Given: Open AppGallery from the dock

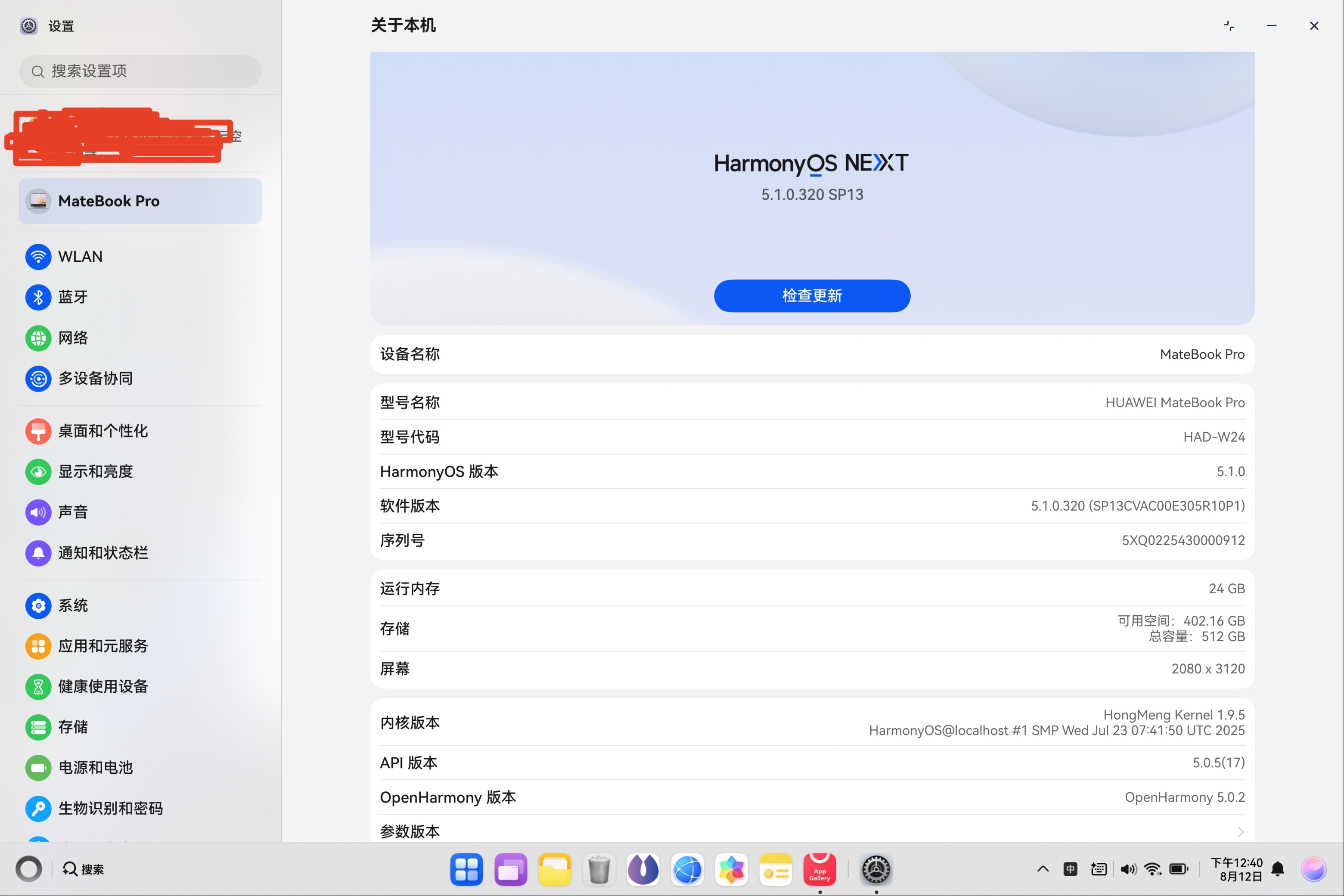Looking at the screenshot, I should [819, 870].
